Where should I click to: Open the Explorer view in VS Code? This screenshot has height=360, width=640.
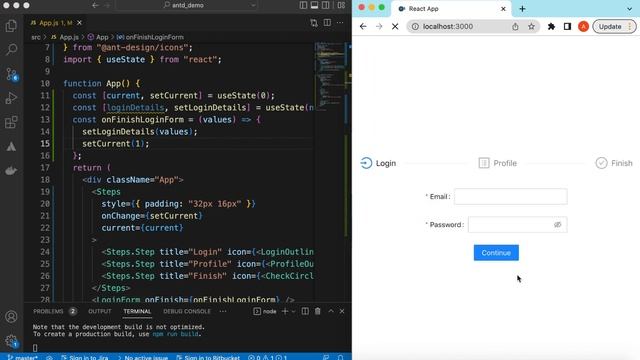11,26
